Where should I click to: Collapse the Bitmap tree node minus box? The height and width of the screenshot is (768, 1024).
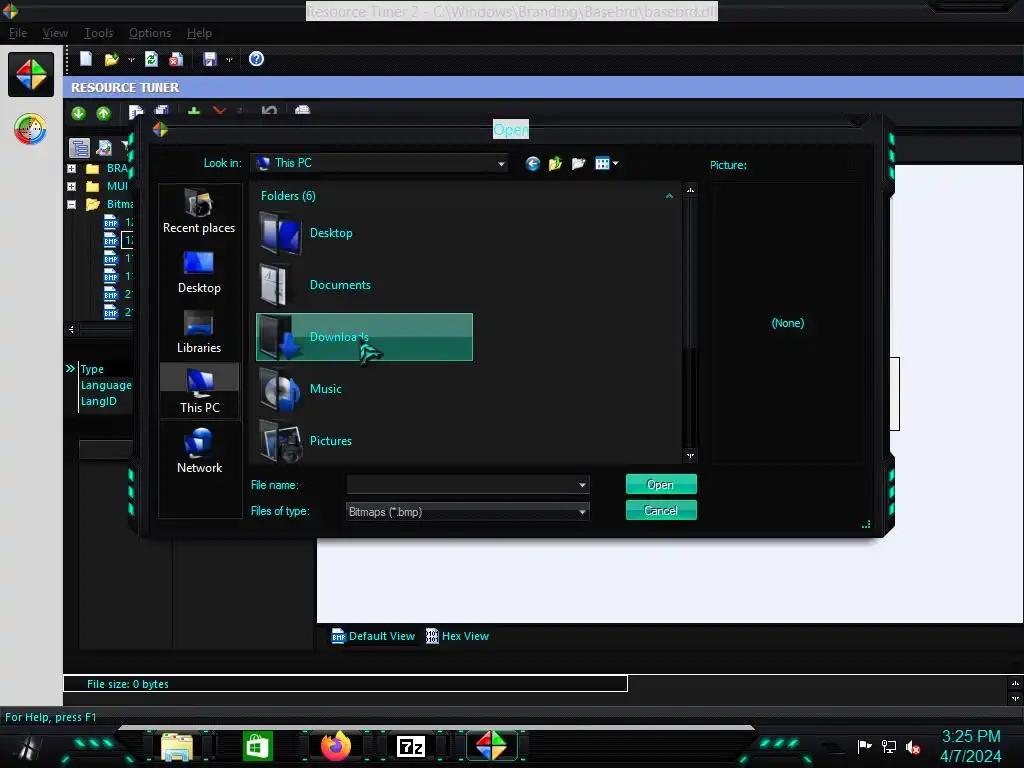coord(72,204)
